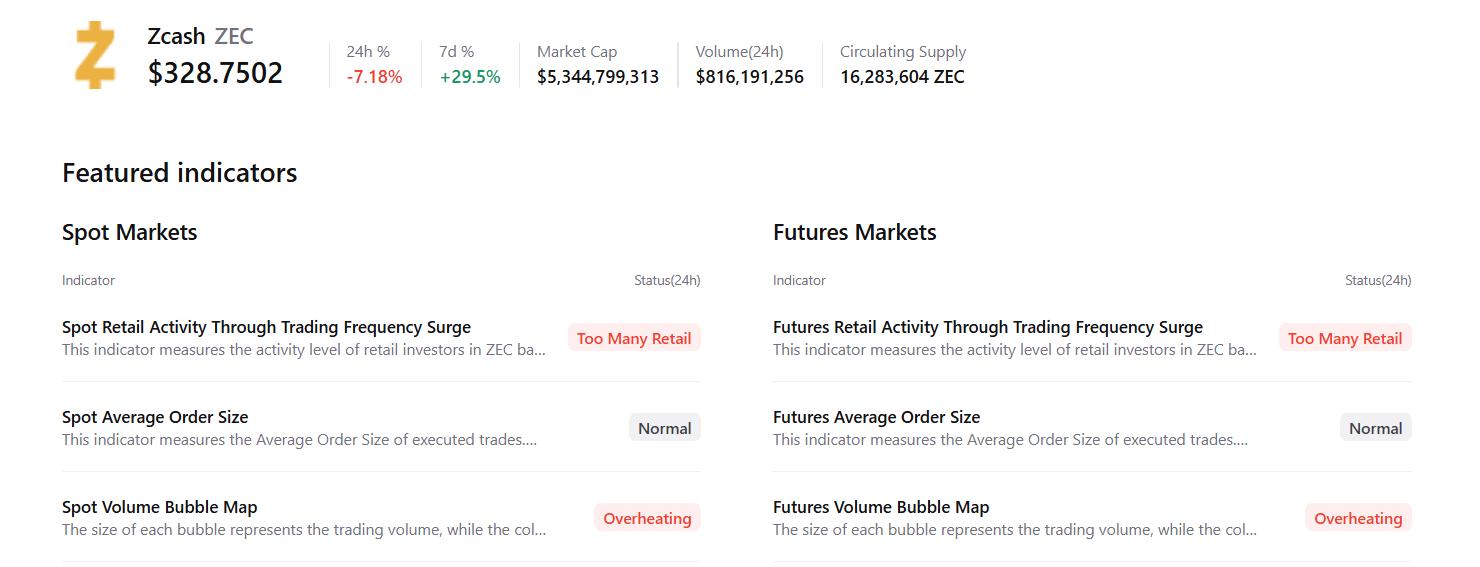Open the Spot Volume Bubble Map indicator

tap(160, 507)
